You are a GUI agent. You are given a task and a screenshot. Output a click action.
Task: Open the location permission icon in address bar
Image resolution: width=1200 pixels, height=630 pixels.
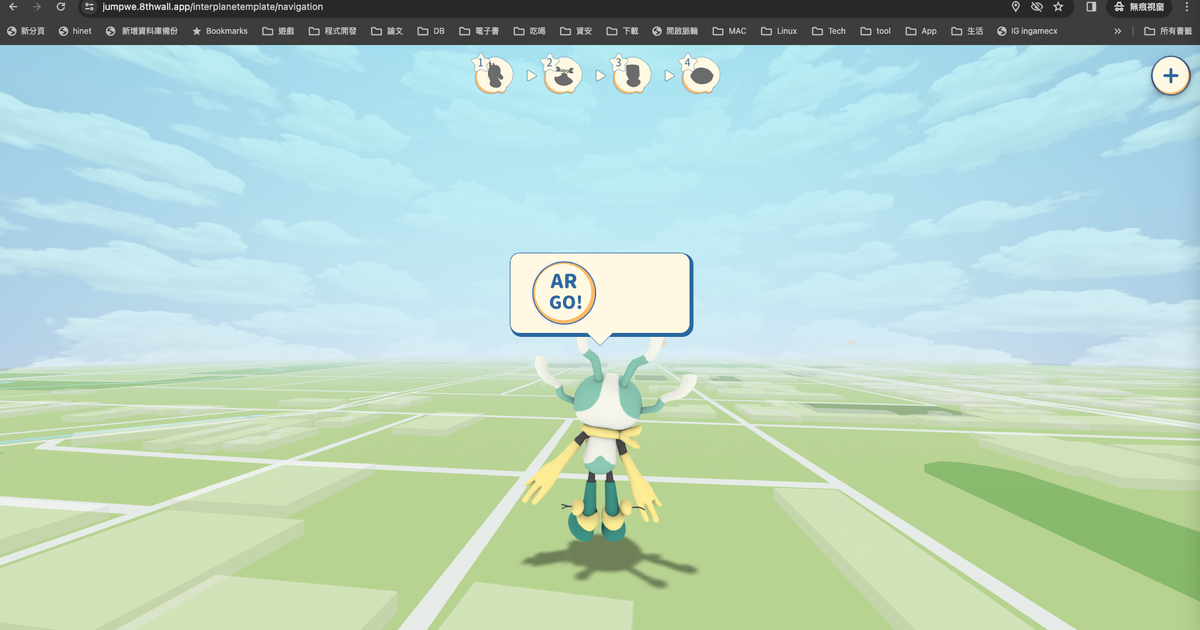1016,7
